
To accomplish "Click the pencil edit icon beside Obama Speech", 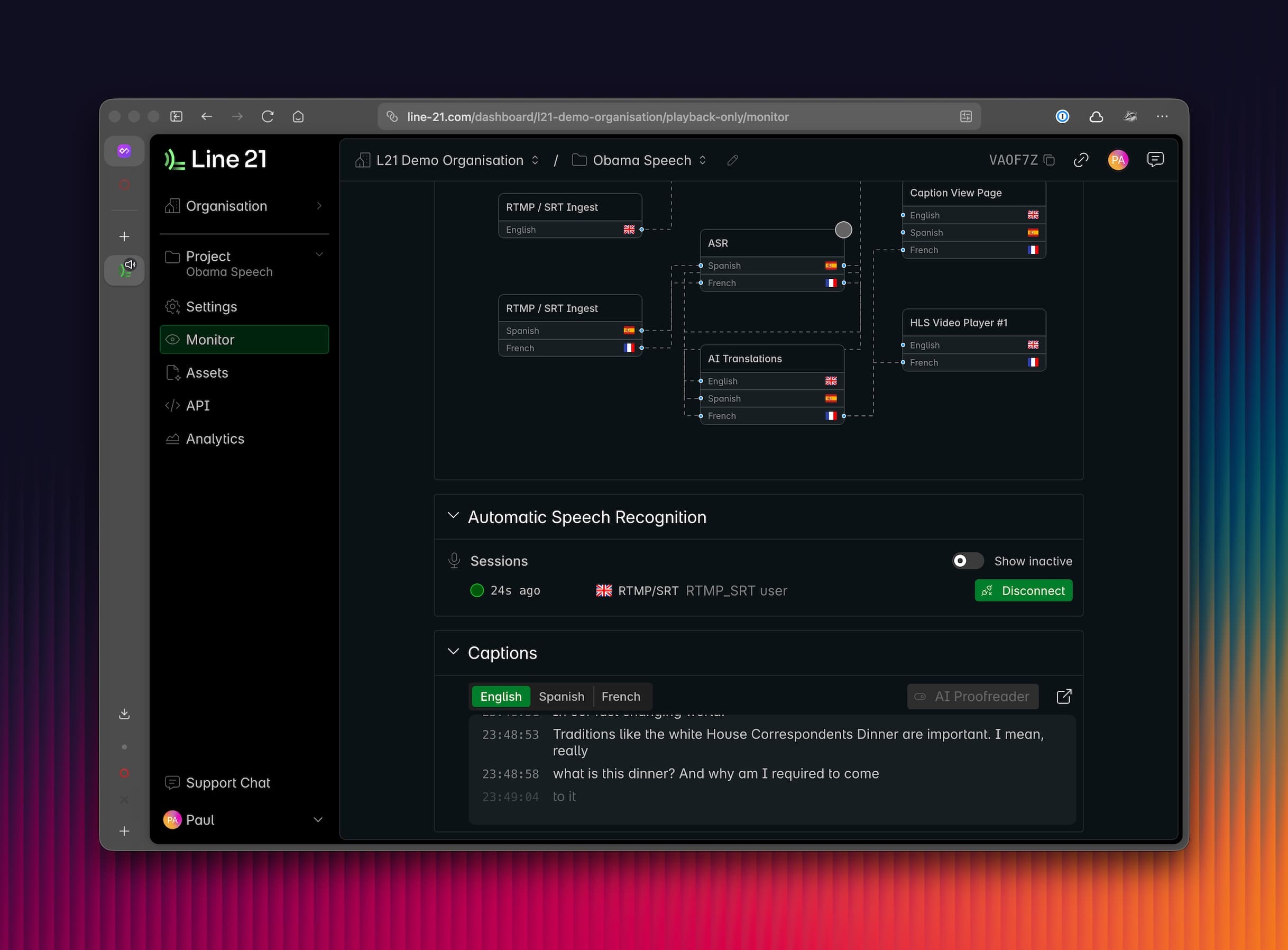I will [x=732, y=160].
